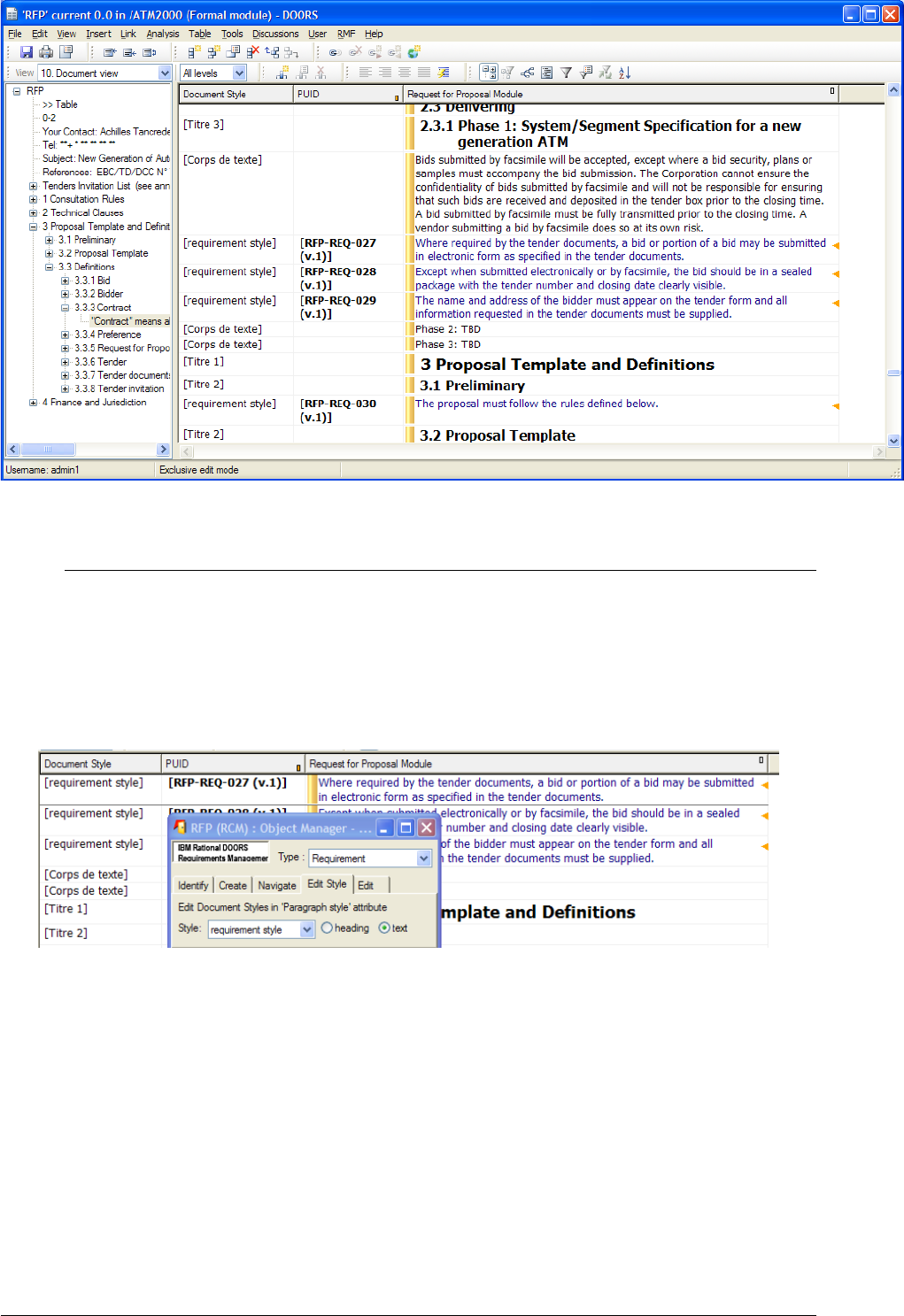Click the Sort A-Z icon
The width and height of the screenshot is (904, 1316).
coord(624,73)
